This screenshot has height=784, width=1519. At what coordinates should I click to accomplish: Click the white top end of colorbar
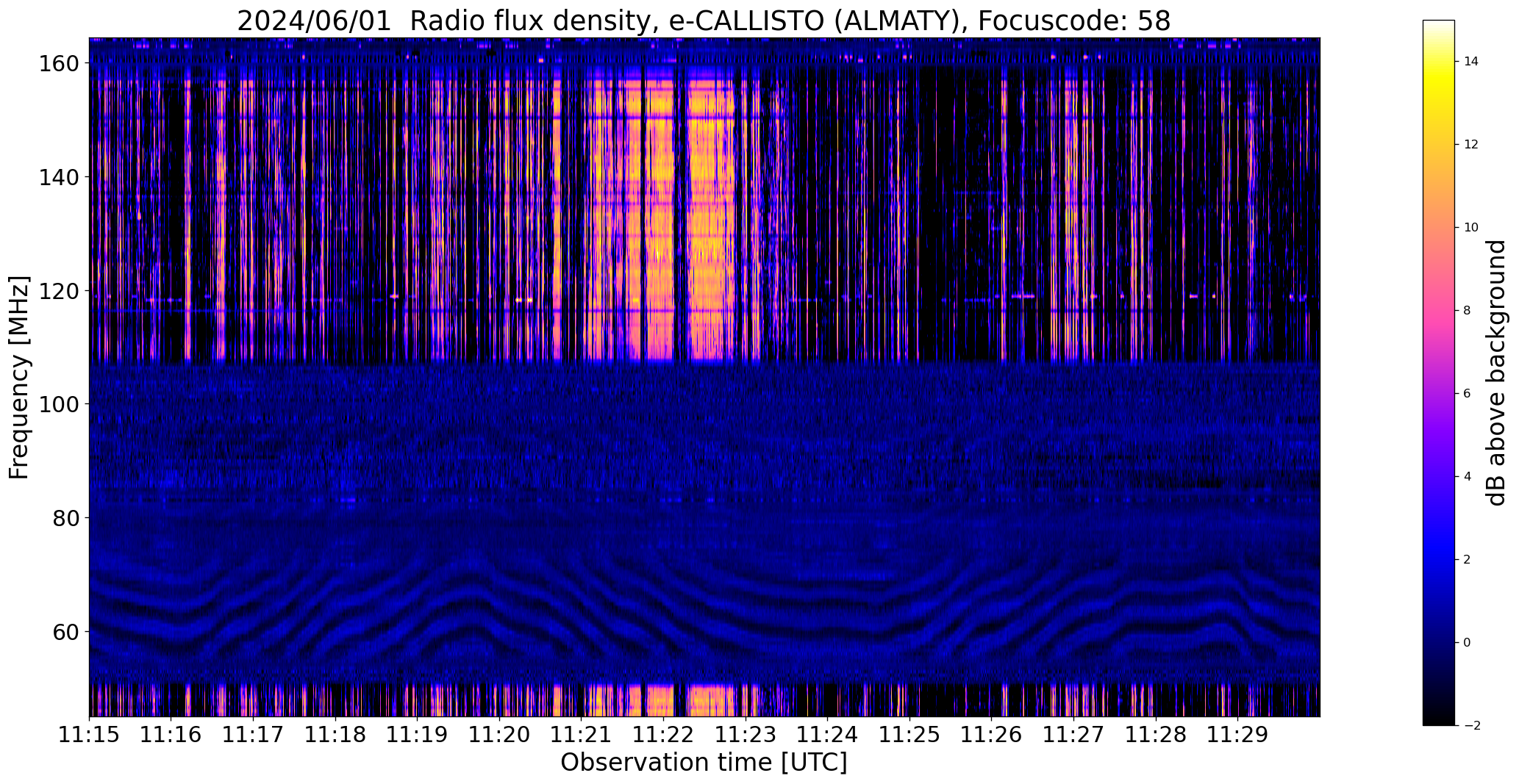point(1438,25)
